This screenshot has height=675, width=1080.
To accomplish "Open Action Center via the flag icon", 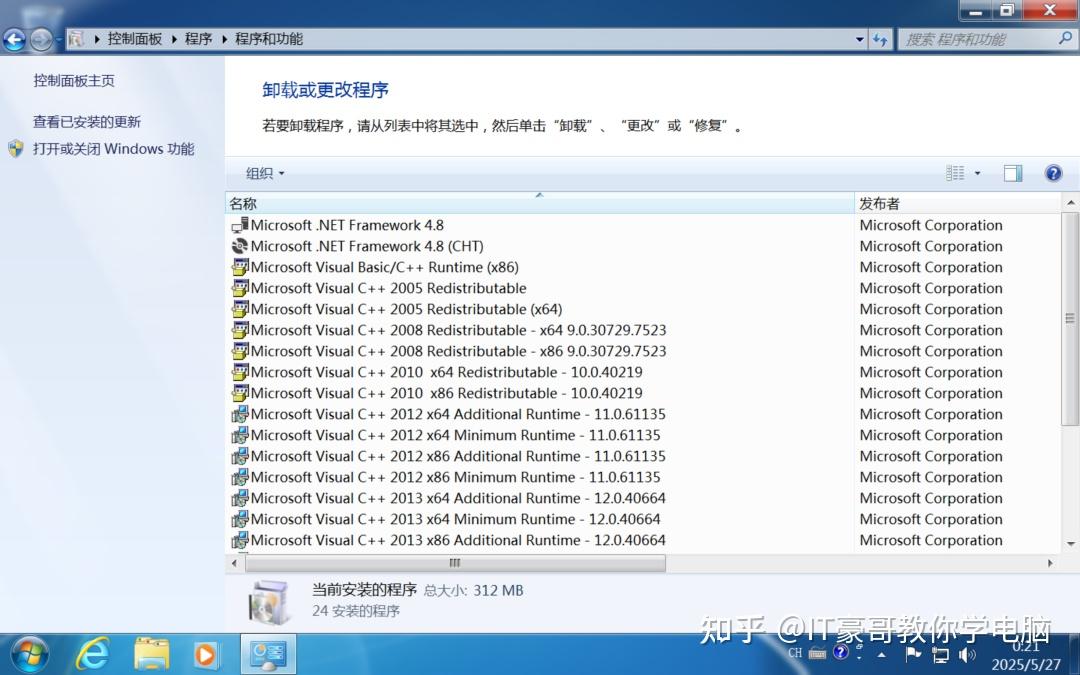I will (912, 654).
